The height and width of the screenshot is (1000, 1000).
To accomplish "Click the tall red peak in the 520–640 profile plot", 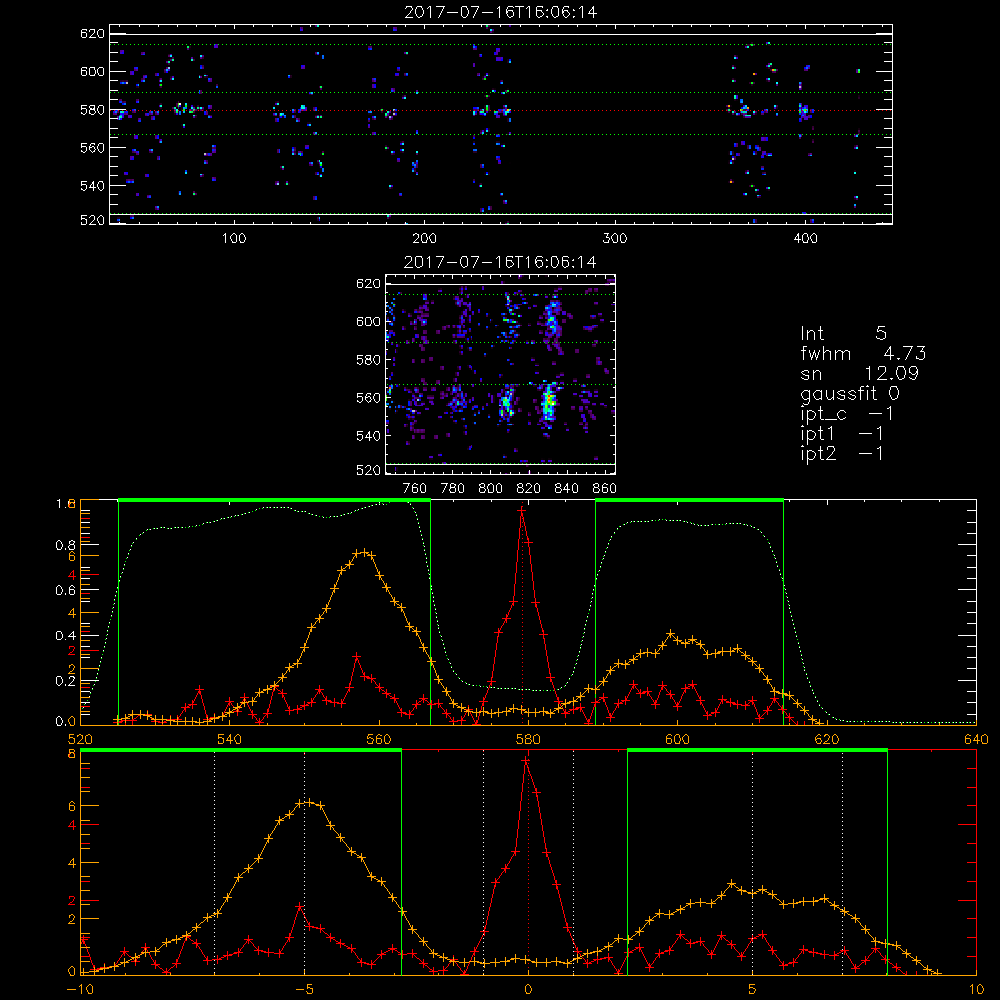I will [522, 510].
